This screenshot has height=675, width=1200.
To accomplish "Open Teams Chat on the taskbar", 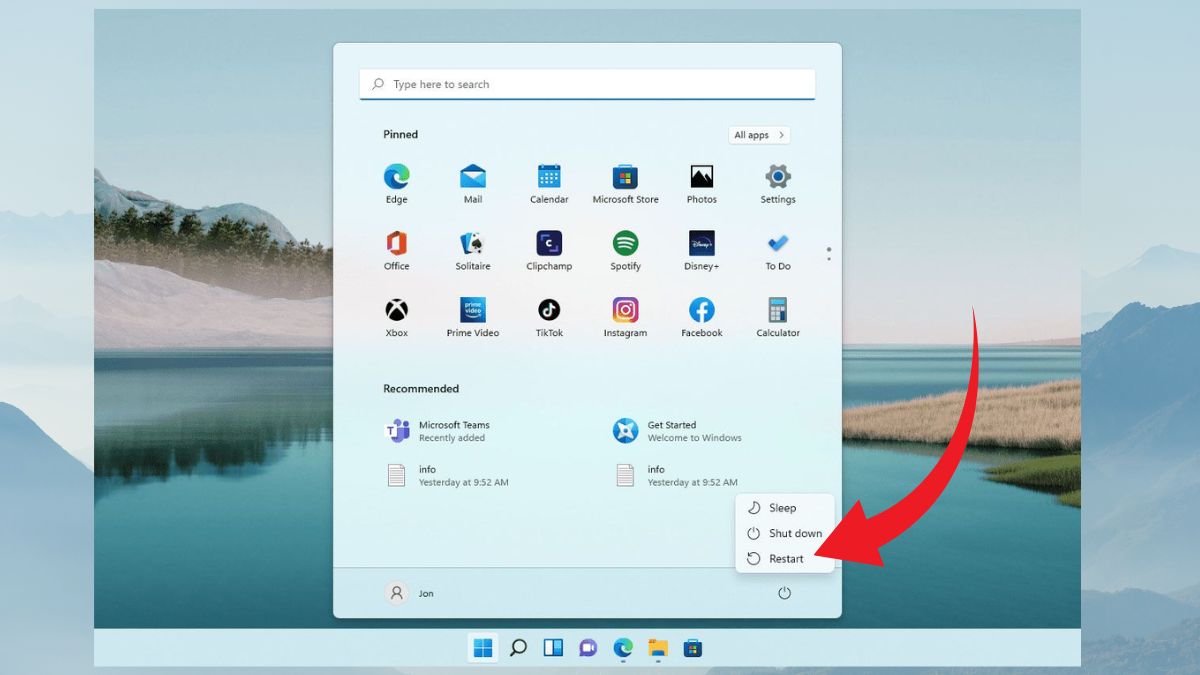I will (588, 648).
